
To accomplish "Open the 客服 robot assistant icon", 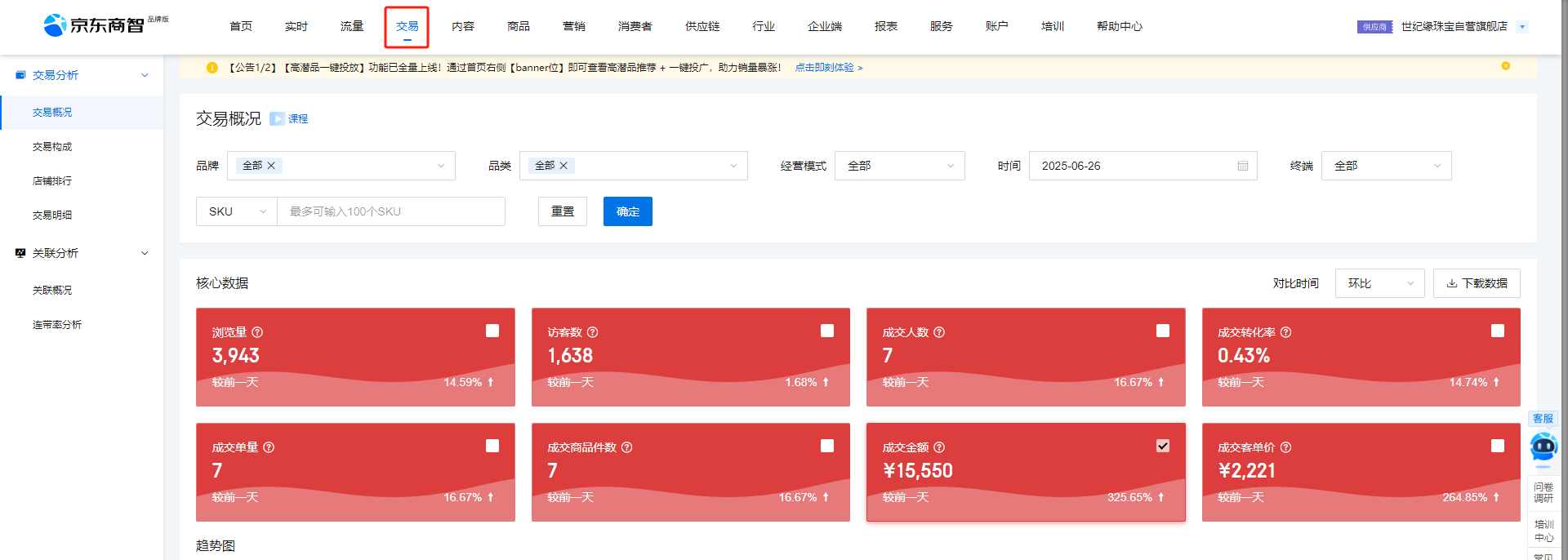I will pyautogui.click(x=1543, y=447).
